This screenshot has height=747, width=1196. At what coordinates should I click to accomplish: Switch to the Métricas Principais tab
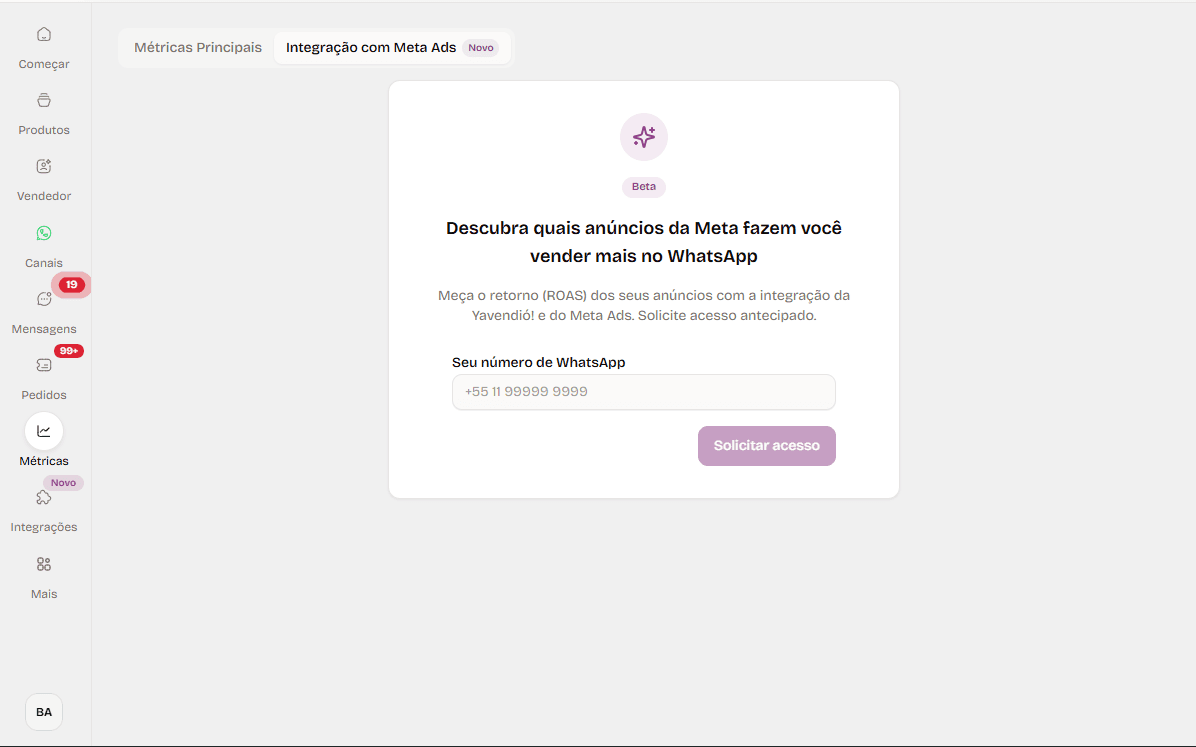198,47
